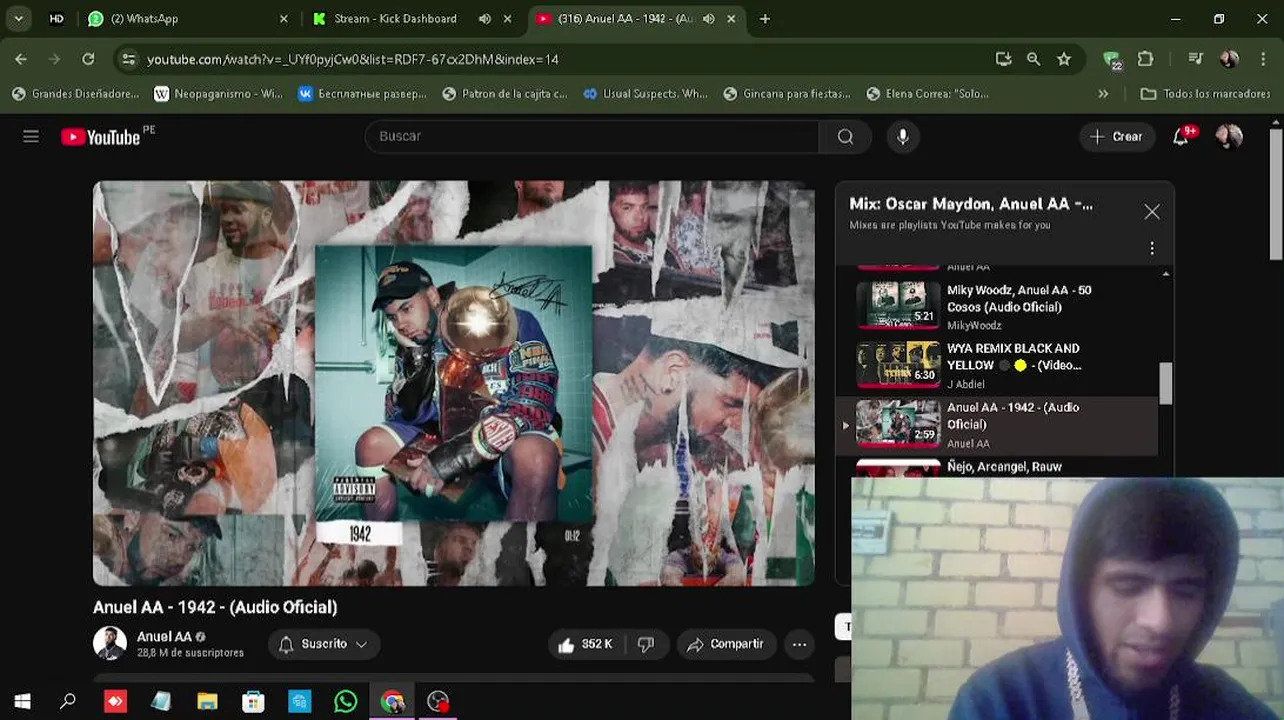The height and width of the screenshot is (720, 1284).
Task: Open WhatsApp from the taskbar
Action: 345,702
